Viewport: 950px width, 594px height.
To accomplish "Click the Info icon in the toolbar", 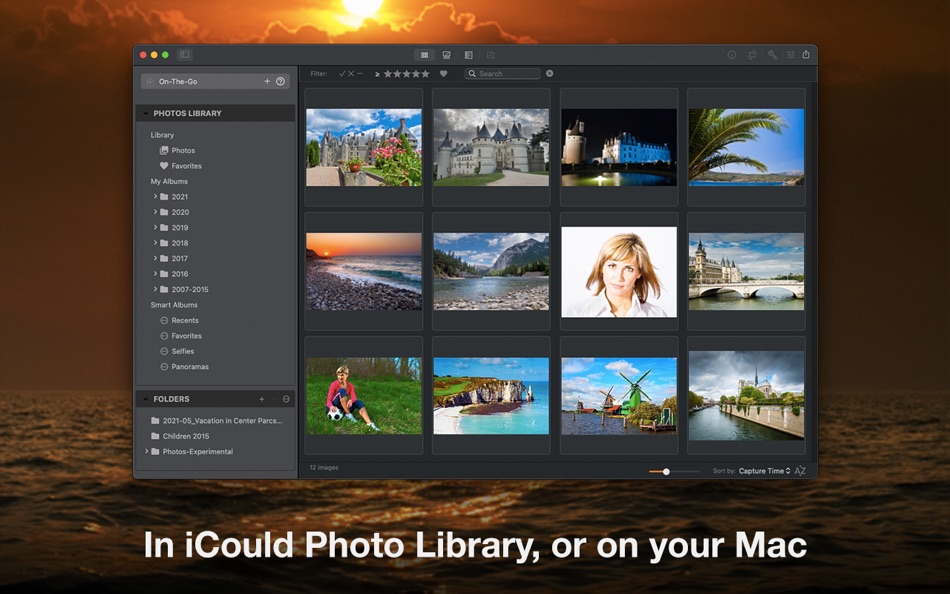I will 731,55.
